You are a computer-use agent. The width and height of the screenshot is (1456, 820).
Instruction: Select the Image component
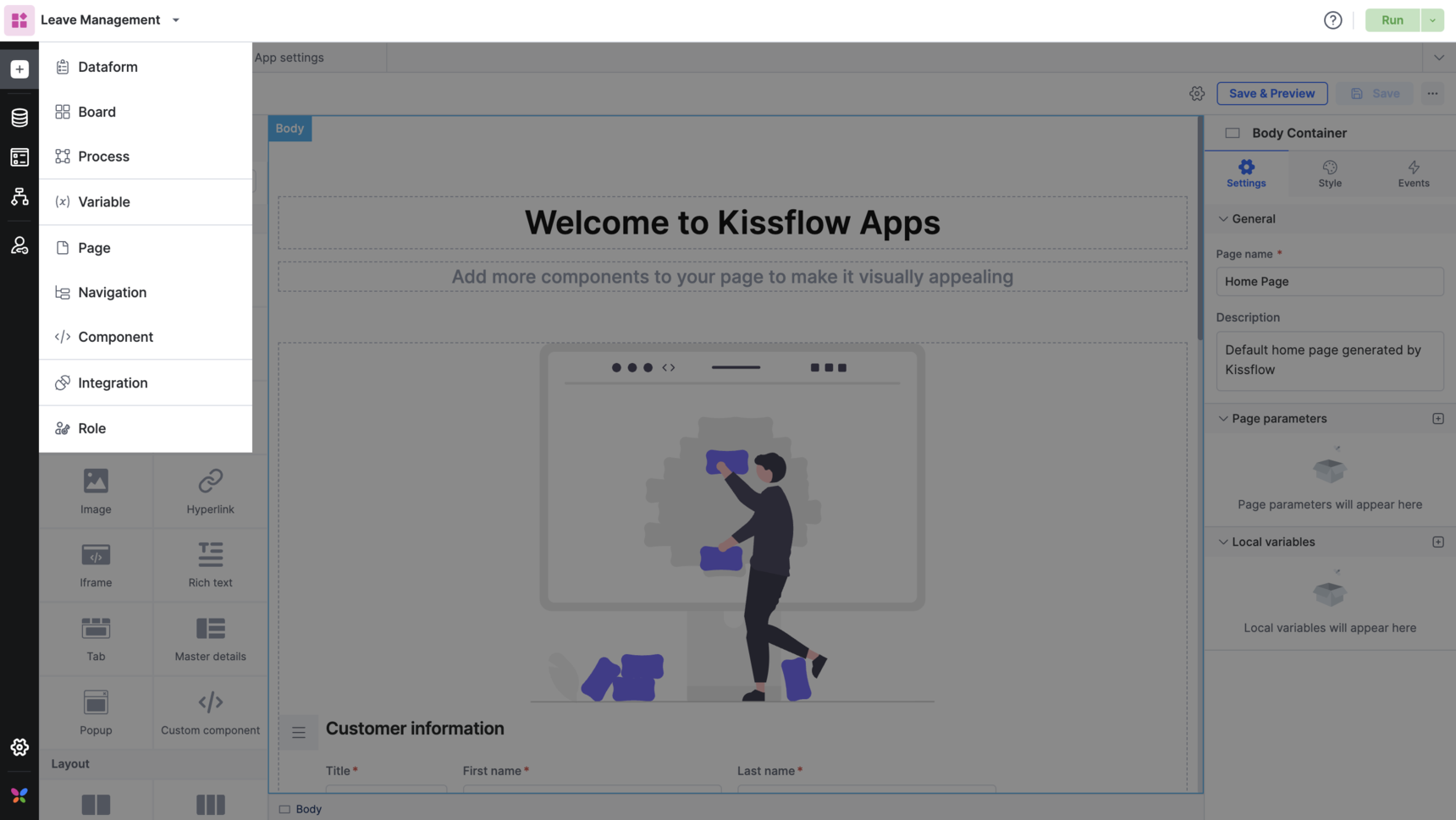tap(96, 492)
